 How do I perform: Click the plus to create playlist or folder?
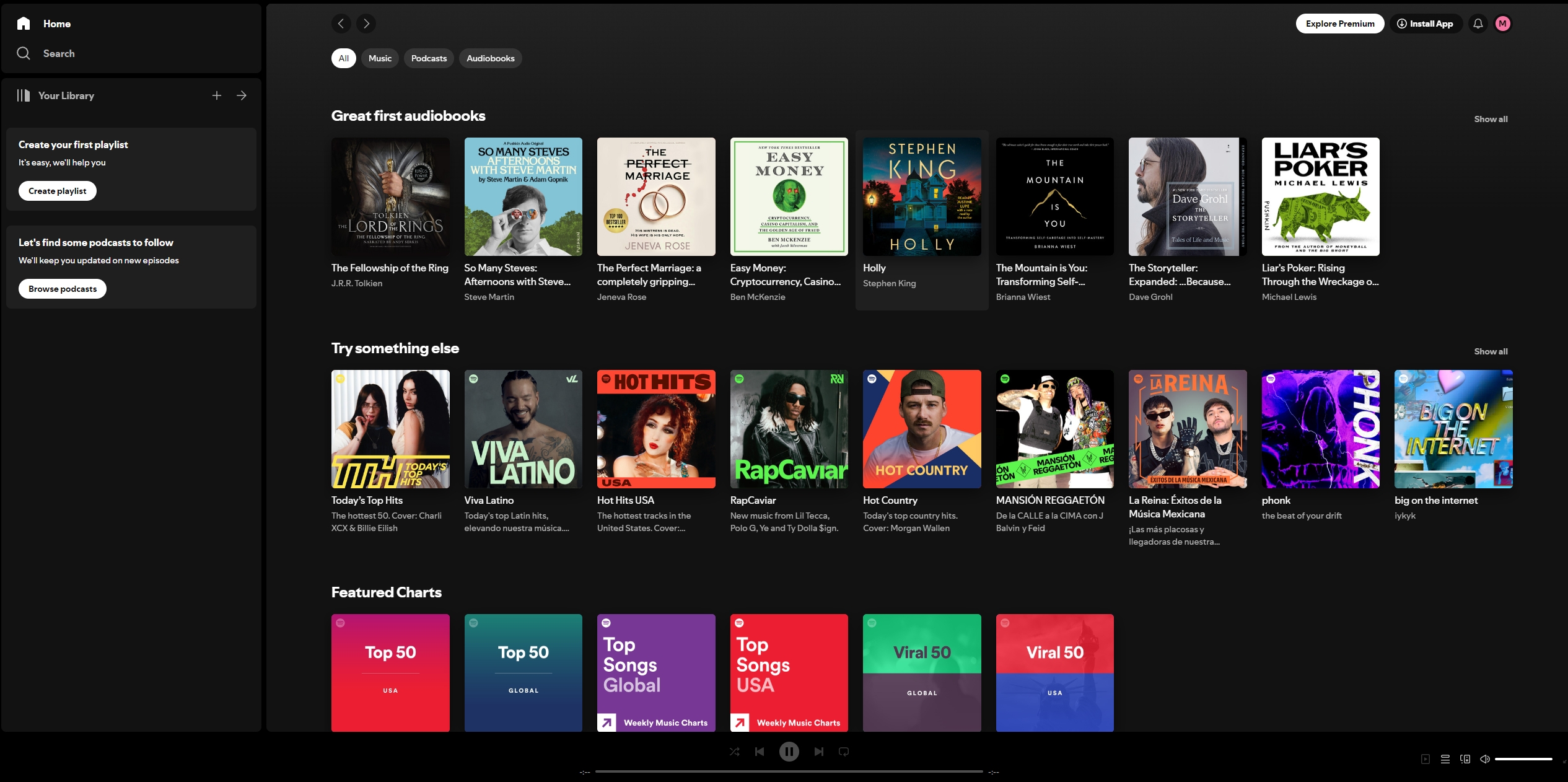(x=217, y=95)
